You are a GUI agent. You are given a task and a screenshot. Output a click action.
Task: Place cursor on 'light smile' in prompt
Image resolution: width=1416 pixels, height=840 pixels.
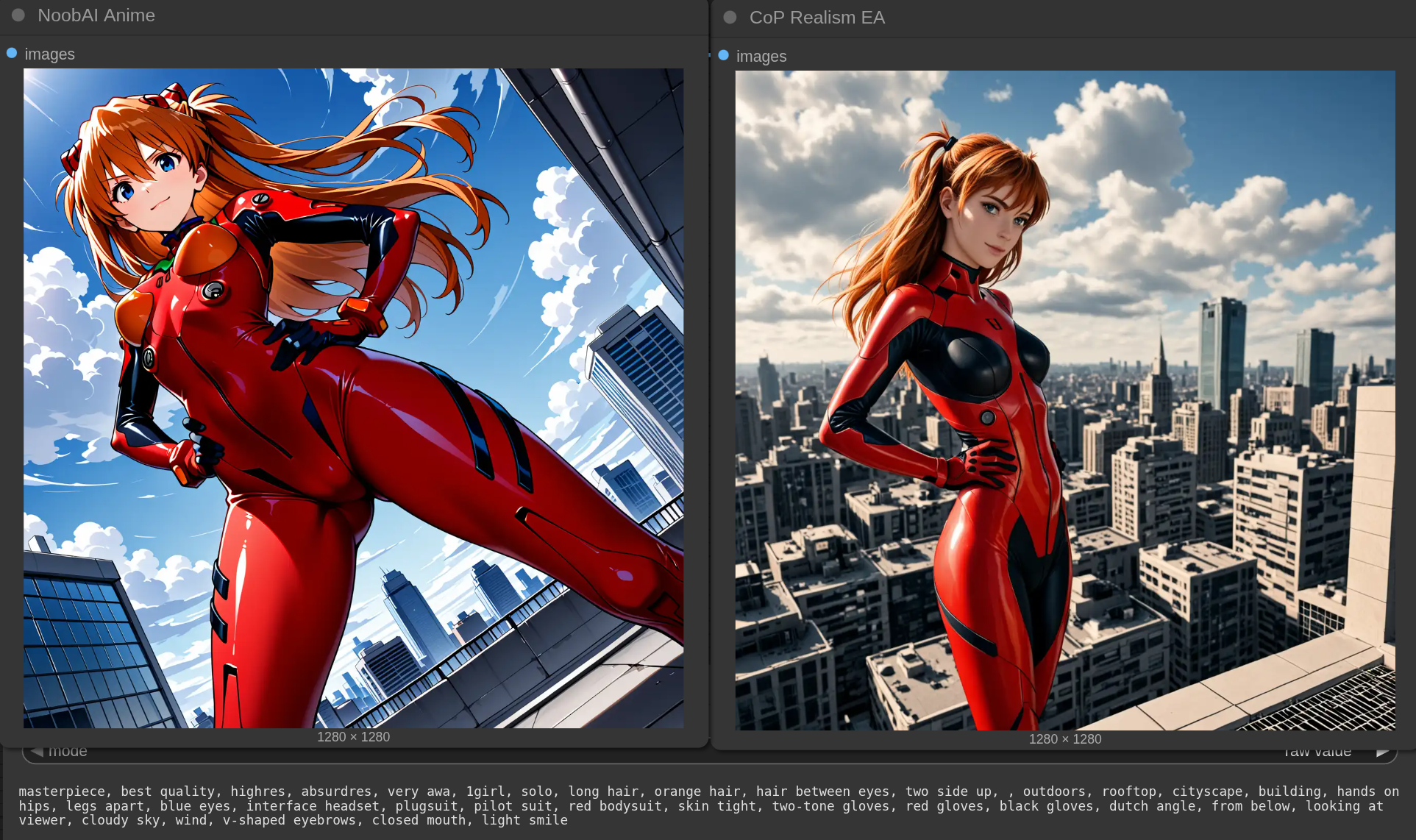tap(524, 820)
